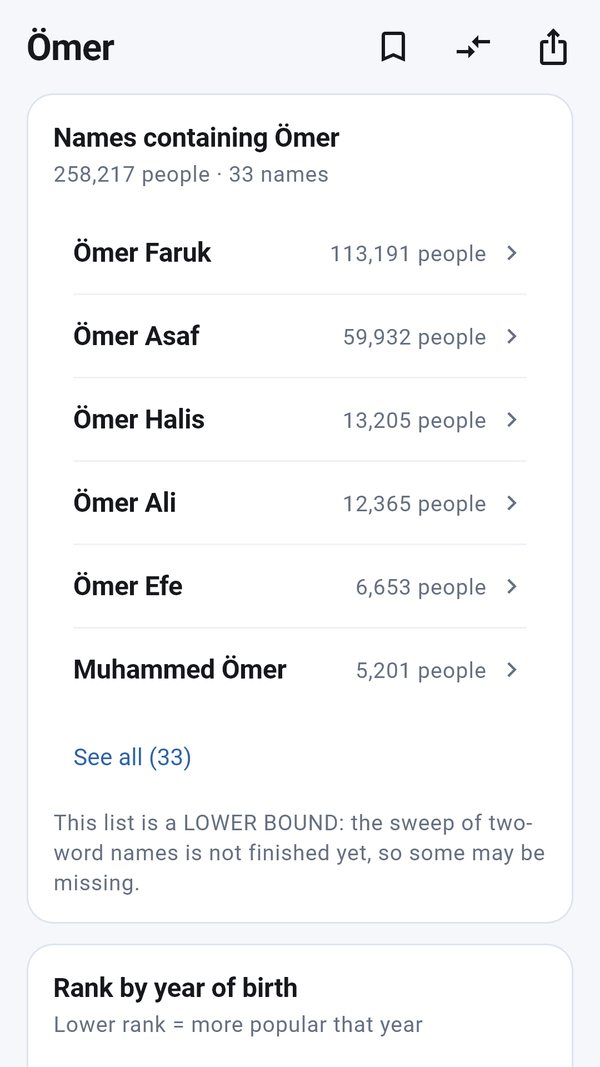600x1067 pixels.
Task: Click the 59,932 people count
Action: tap(414, 337)
